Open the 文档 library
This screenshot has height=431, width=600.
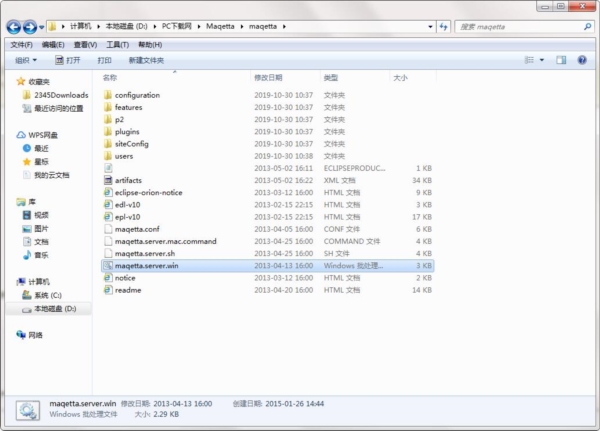36,242
